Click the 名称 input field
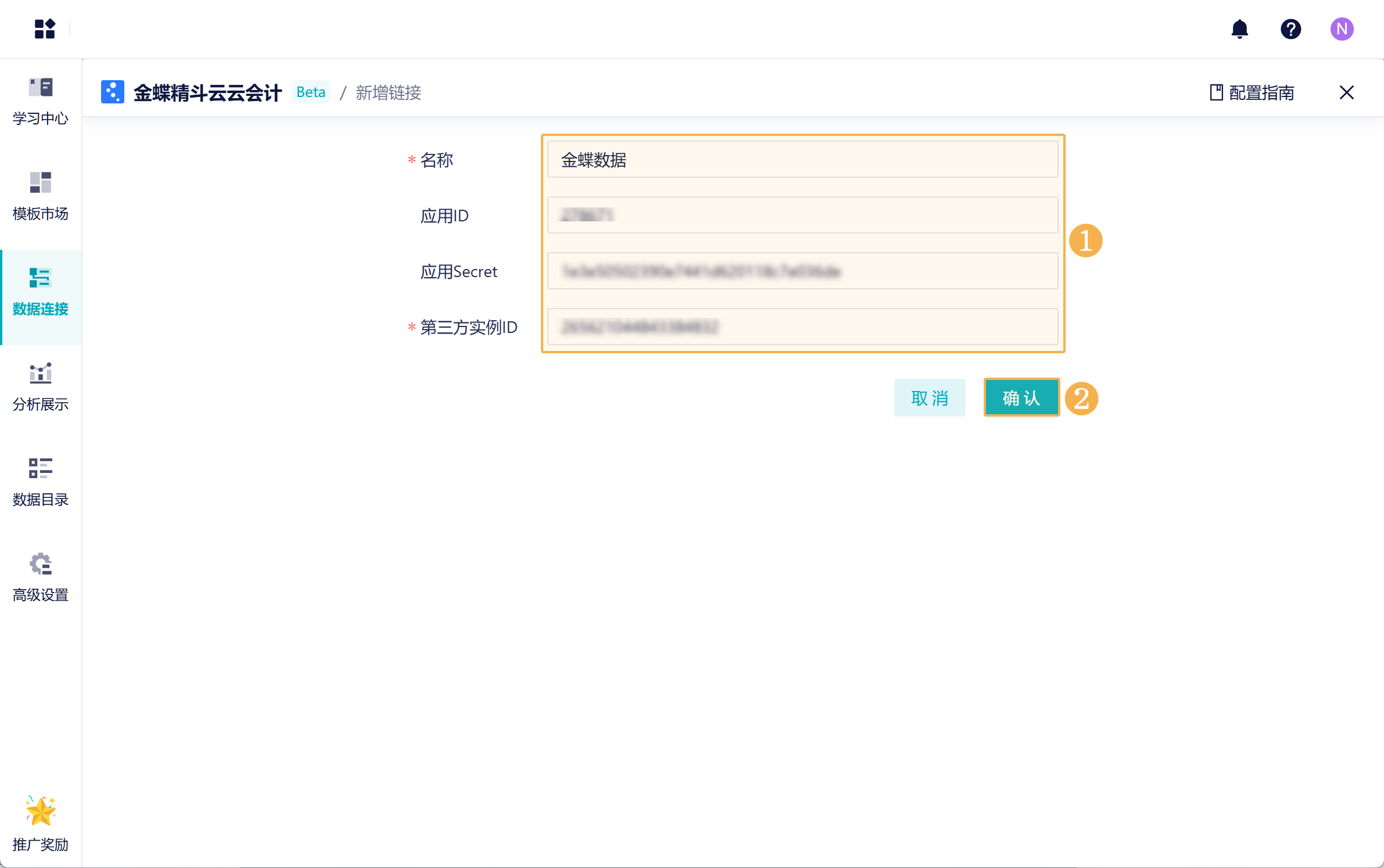 (802, 160)
